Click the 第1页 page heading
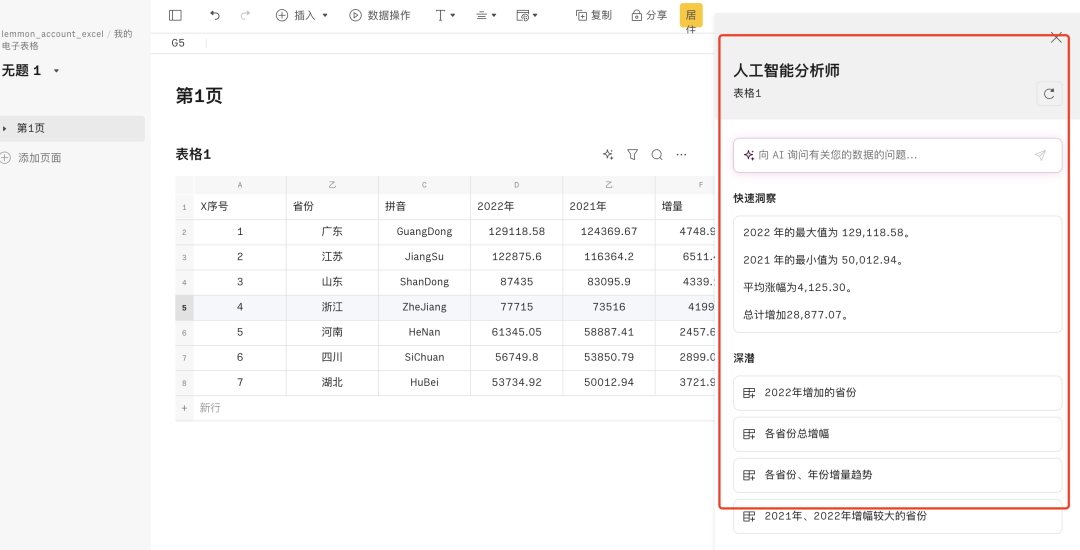Screen dimensions: 1080x550 pyautogui.click(x=199, y=96)
